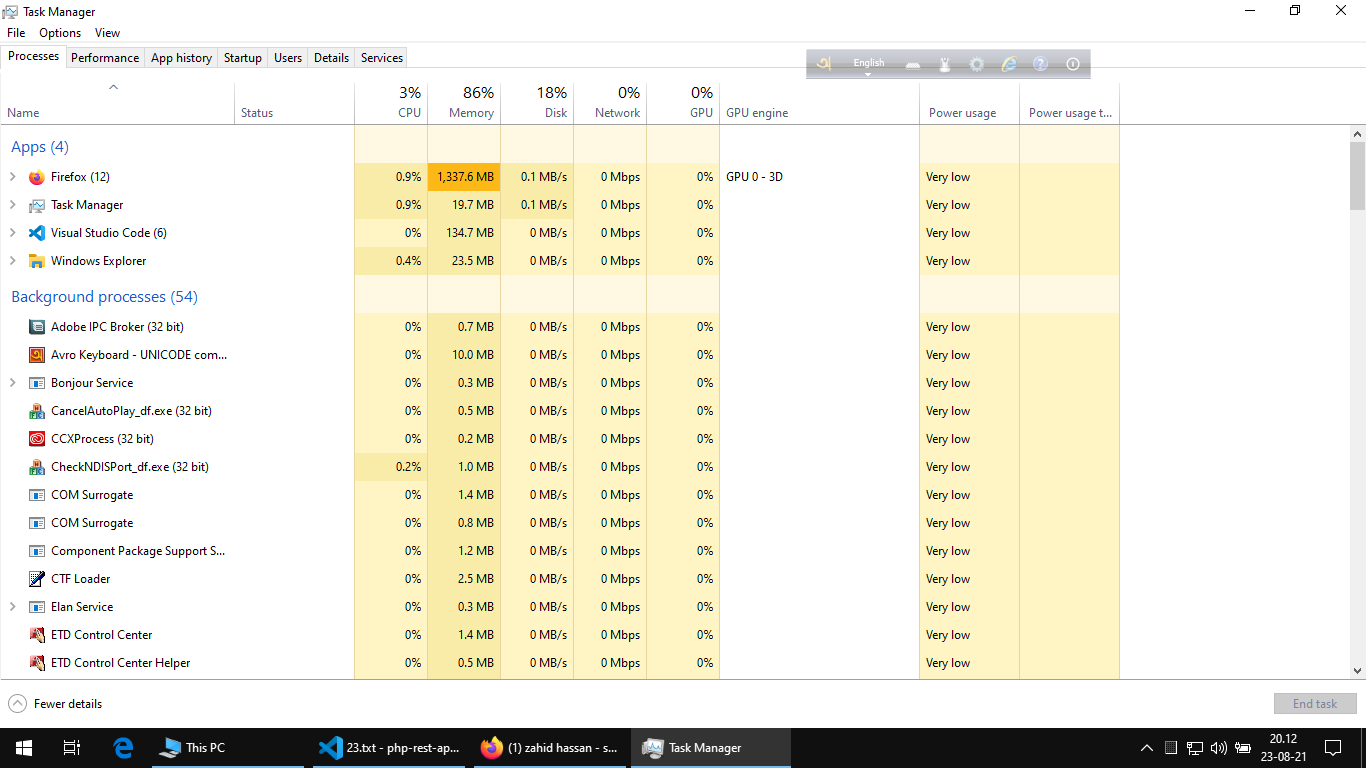Screen dimensions: 1366x768
Task: Expand the Bonjour Service entry
Action: 13,383
